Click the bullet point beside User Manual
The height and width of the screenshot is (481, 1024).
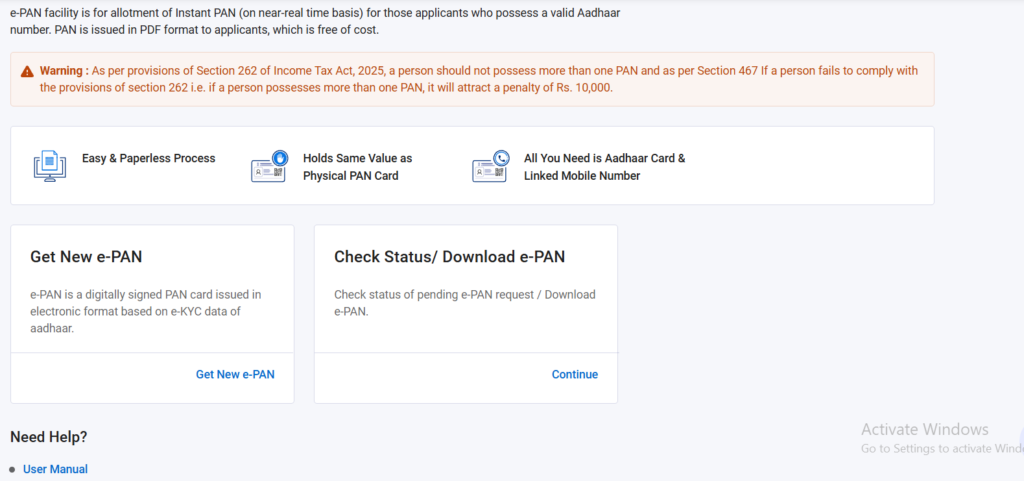click(12, 469)
